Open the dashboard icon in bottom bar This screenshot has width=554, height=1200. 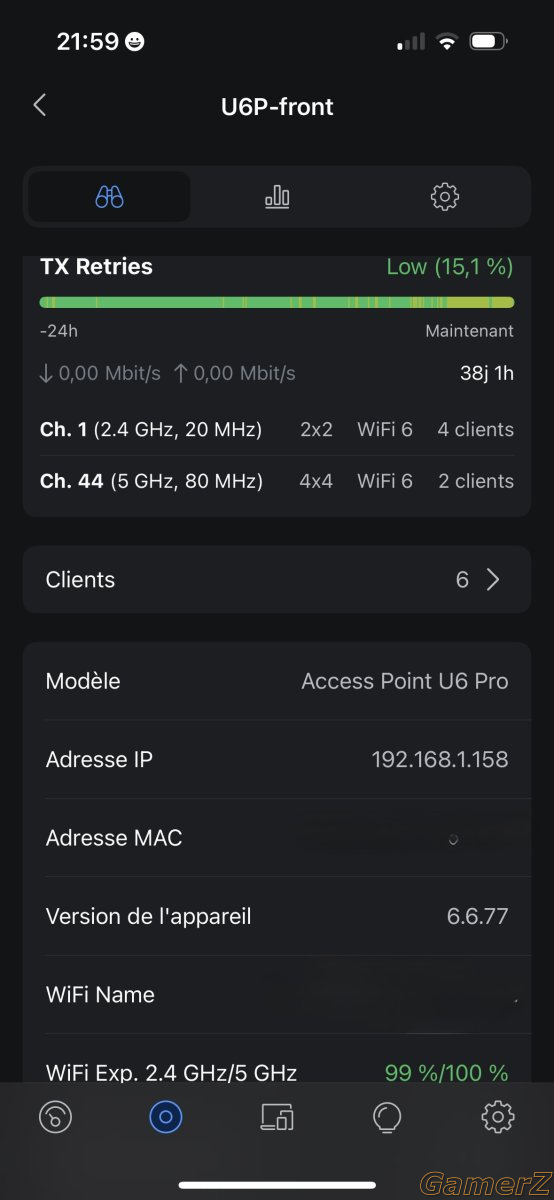pyautogui.click(x=55, y=1116)
